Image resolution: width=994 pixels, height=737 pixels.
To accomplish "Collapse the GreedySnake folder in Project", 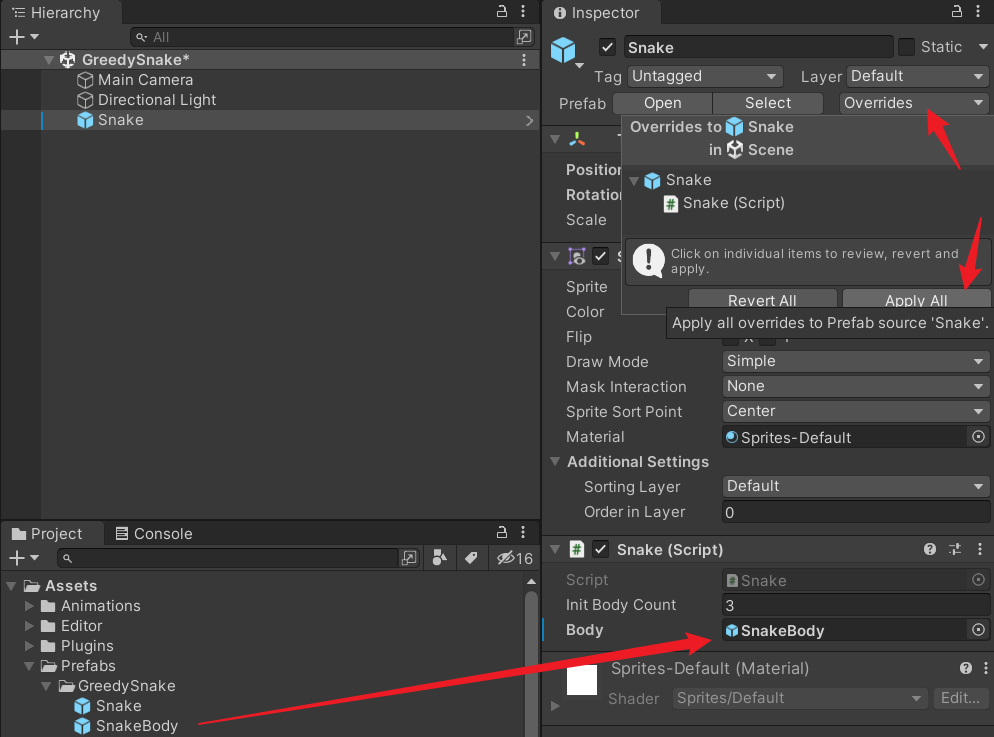I will point(46,686).
